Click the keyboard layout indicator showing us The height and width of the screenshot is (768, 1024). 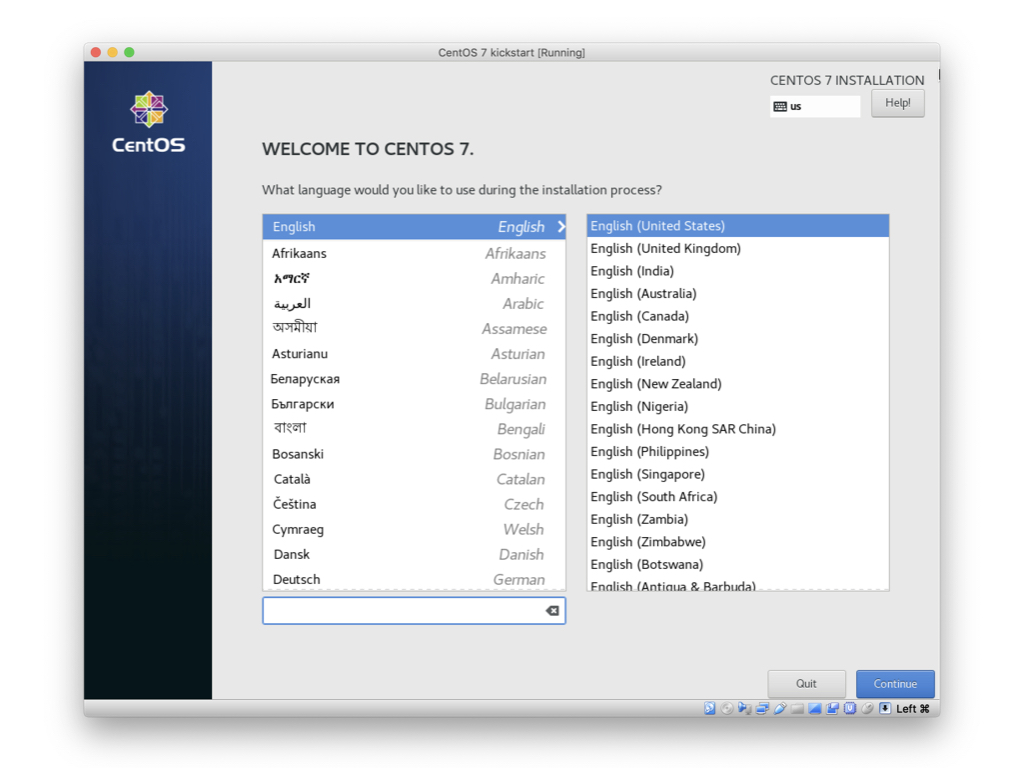tap(814, 107)
